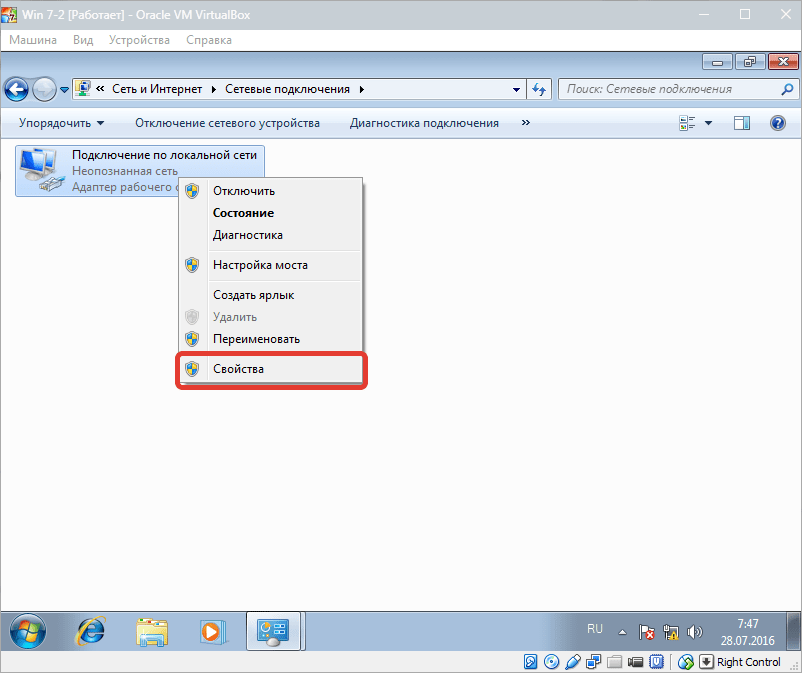
Task: Toggle the preview pane icon
Action: (742, 123)
